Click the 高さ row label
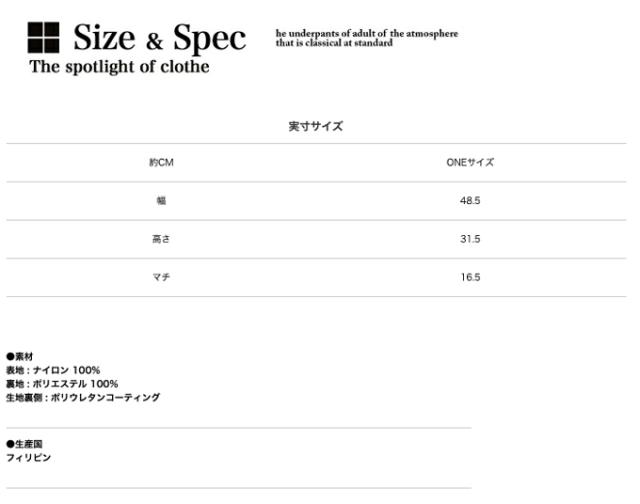Image resolution: width=640 pixels, height=504 pixels. coord(161,239)
